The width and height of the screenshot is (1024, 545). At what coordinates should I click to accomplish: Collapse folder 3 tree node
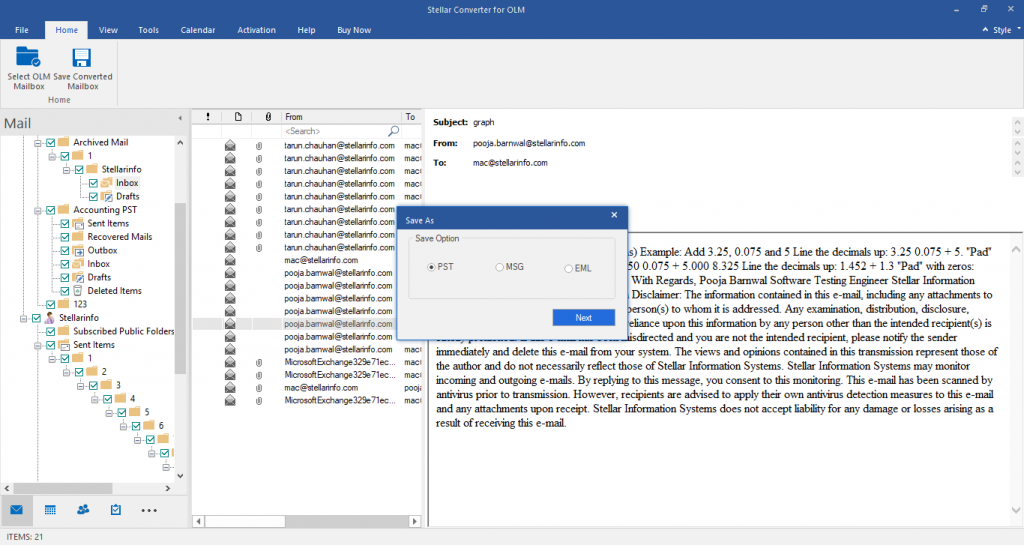tap(81, 386)
